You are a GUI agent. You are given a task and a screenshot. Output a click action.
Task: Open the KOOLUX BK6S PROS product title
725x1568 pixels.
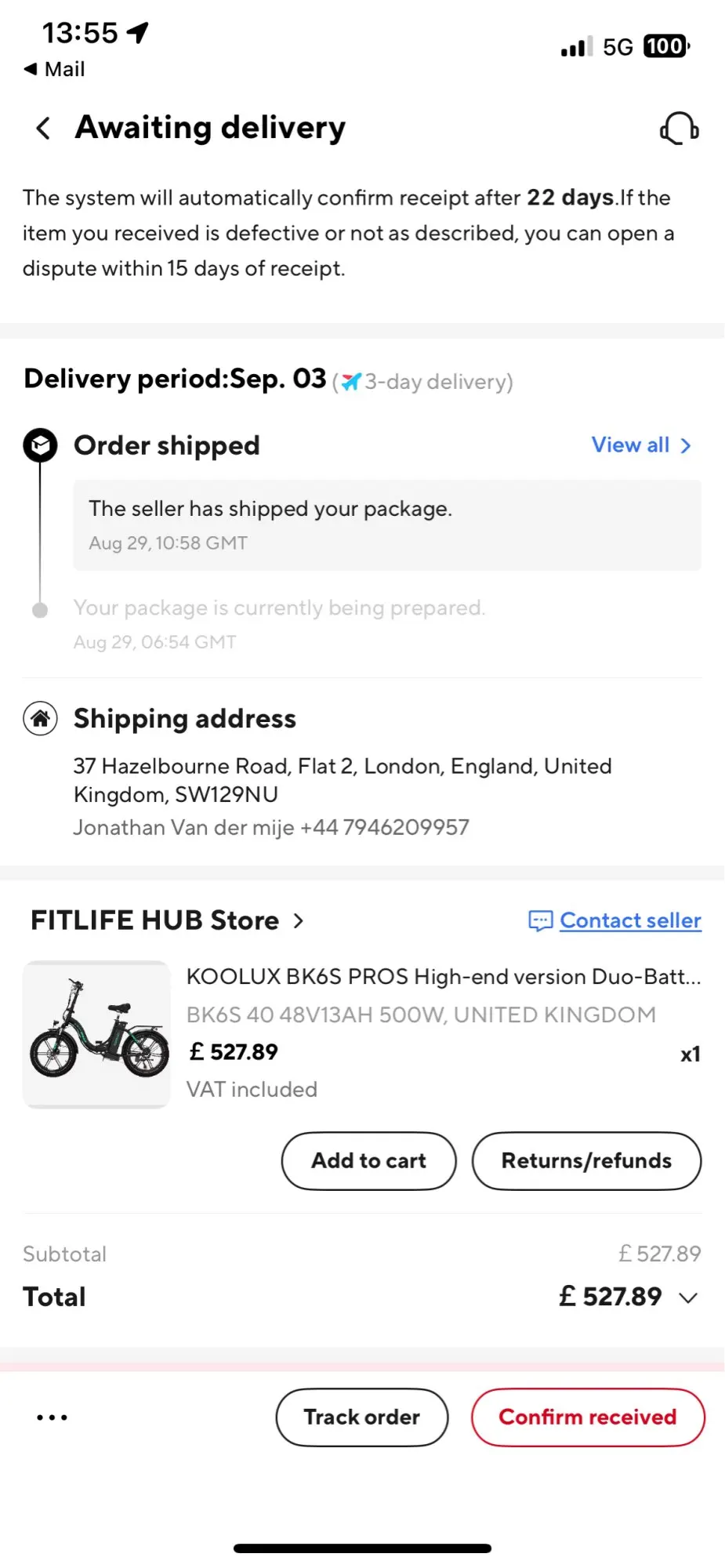click(443, 977)
